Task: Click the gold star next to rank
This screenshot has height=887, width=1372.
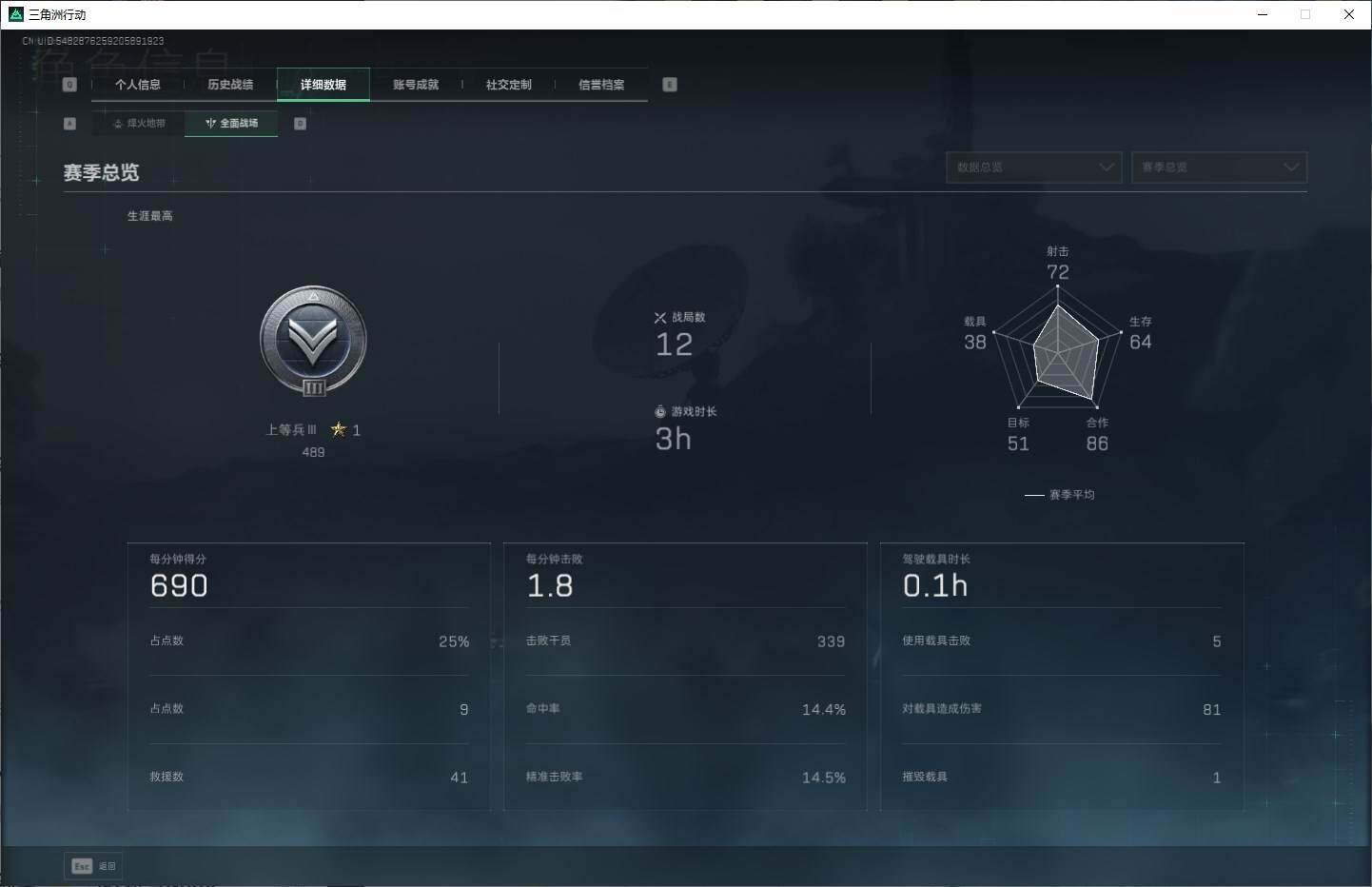Action: pos(338,429)
